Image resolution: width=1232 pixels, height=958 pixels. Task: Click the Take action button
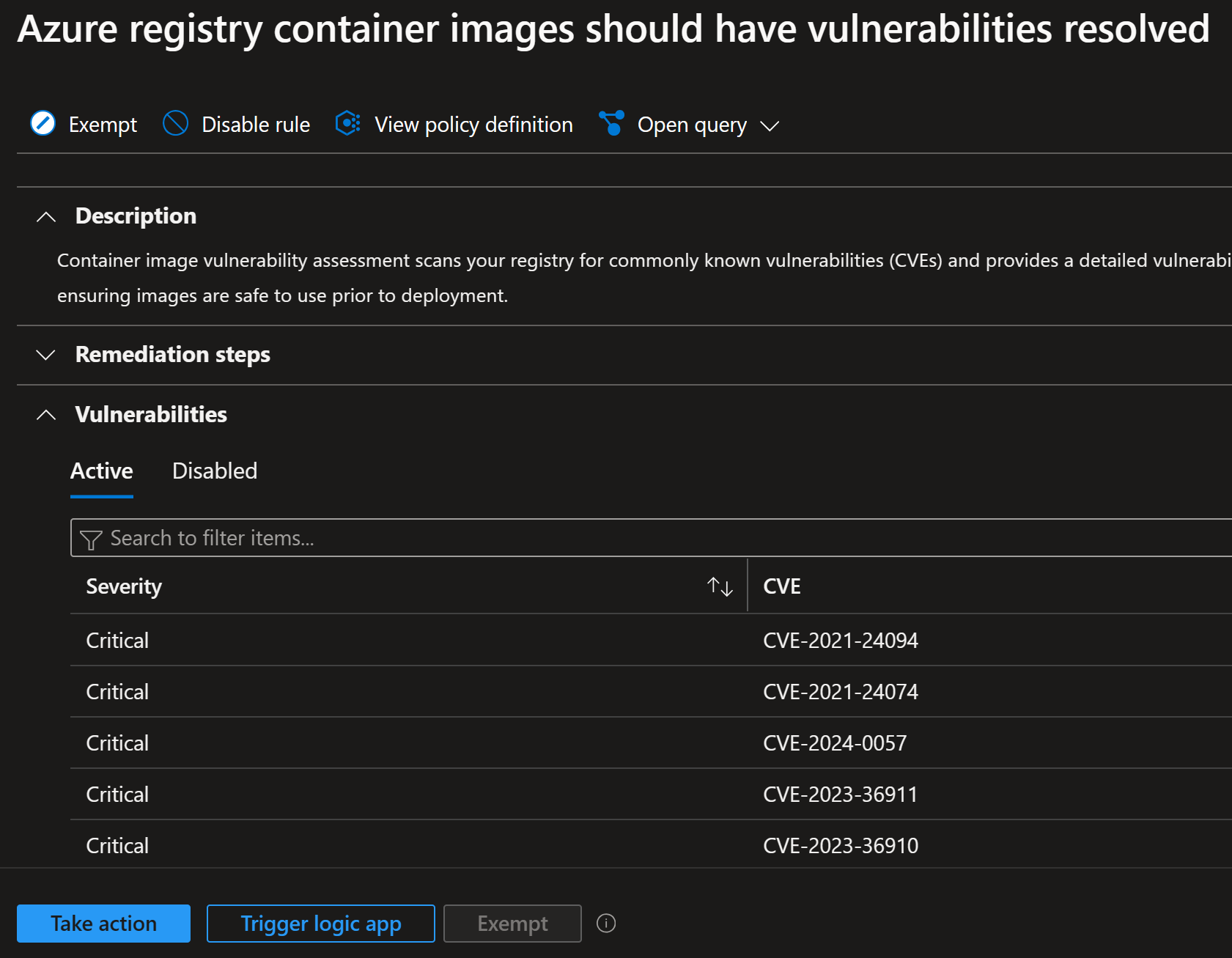tap(103, 924)
